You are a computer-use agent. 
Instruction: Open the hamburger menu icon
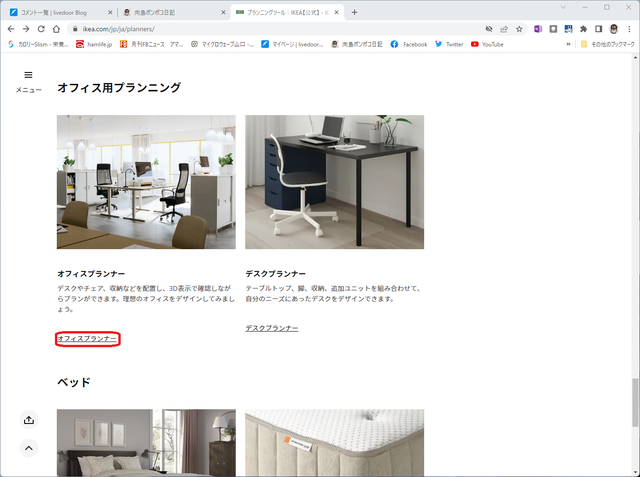point(28,75)
